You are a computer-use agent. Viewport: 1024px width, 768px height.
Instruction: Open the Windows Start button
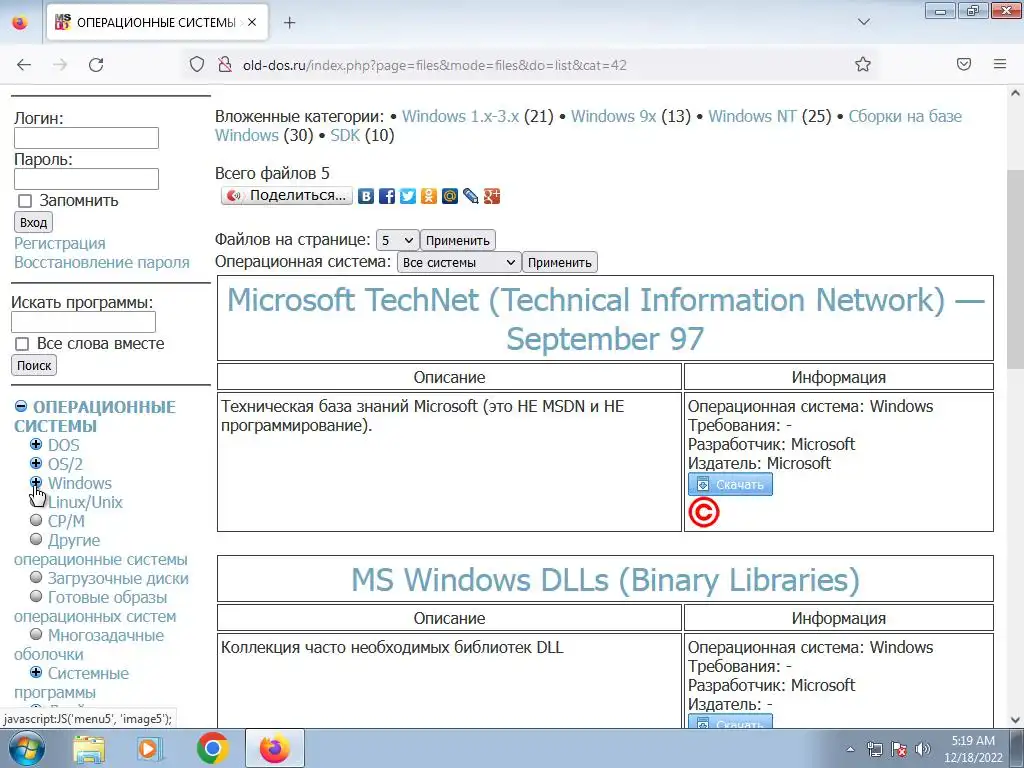27,748
